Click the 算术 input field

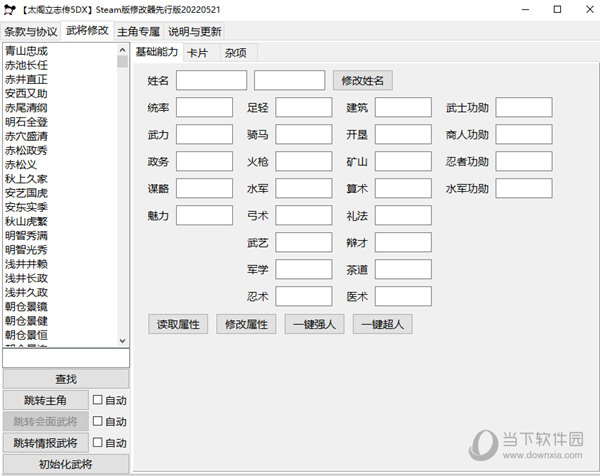403,188
